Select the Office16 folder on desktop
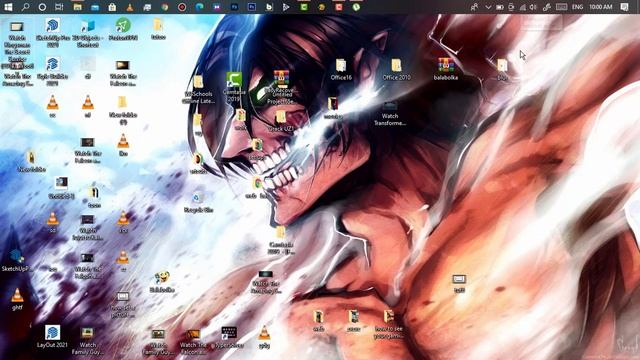Image resolution: width=640 pixels, height=360 pixels. tap(341, 69)
